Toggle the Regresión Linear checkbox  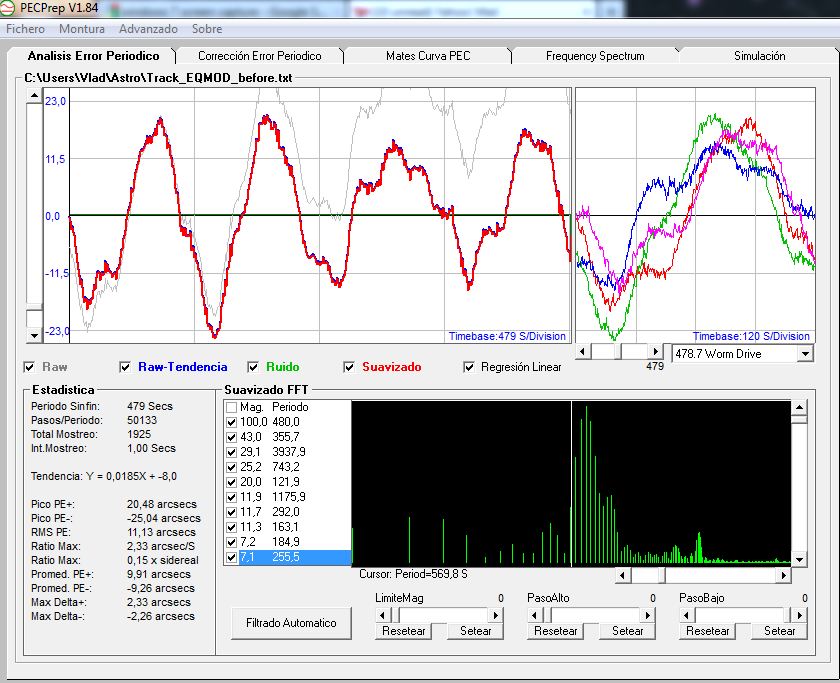click(469, 367)
